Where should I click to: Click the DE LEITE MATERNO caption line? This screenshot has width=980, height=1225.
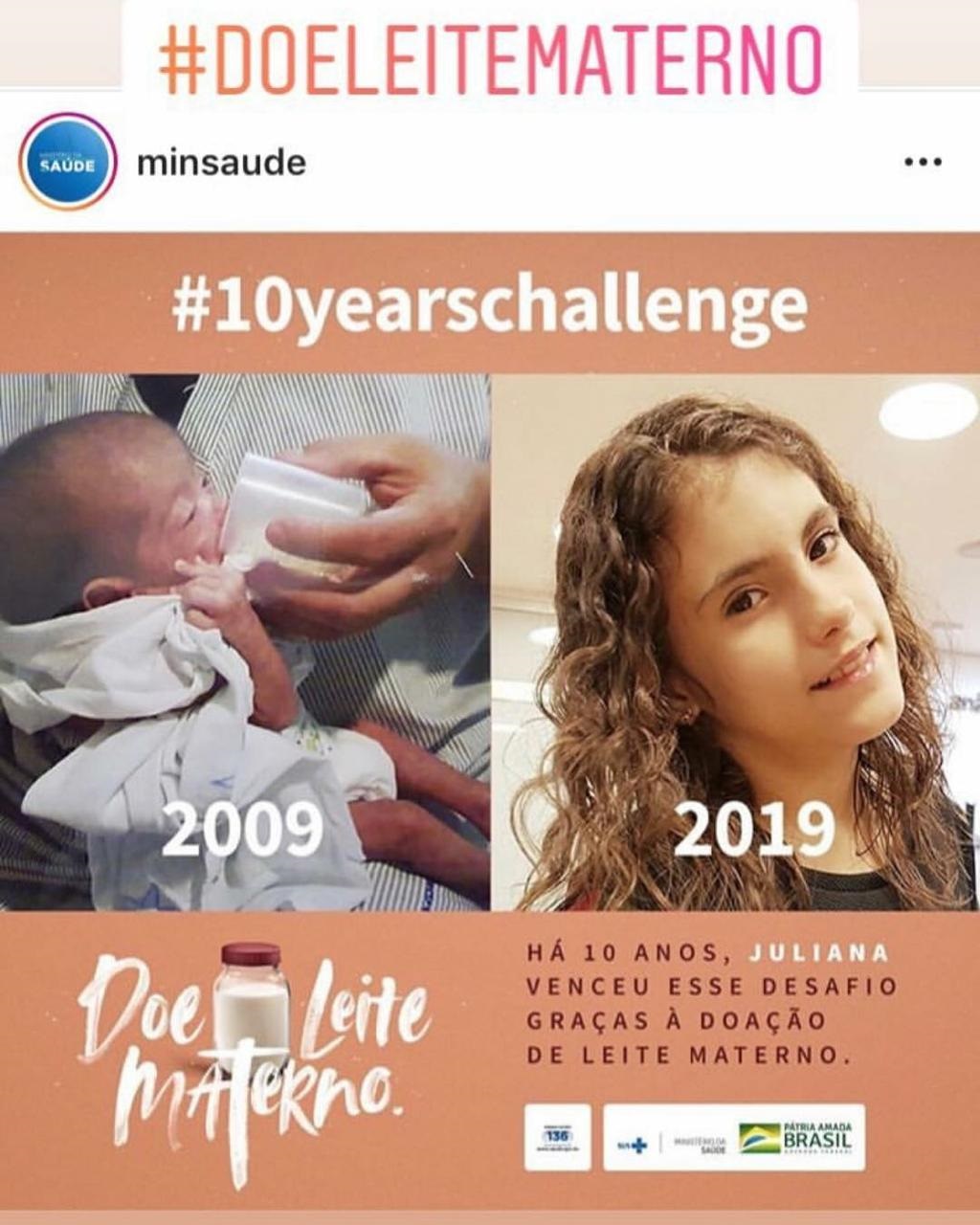coord(688,1056)
